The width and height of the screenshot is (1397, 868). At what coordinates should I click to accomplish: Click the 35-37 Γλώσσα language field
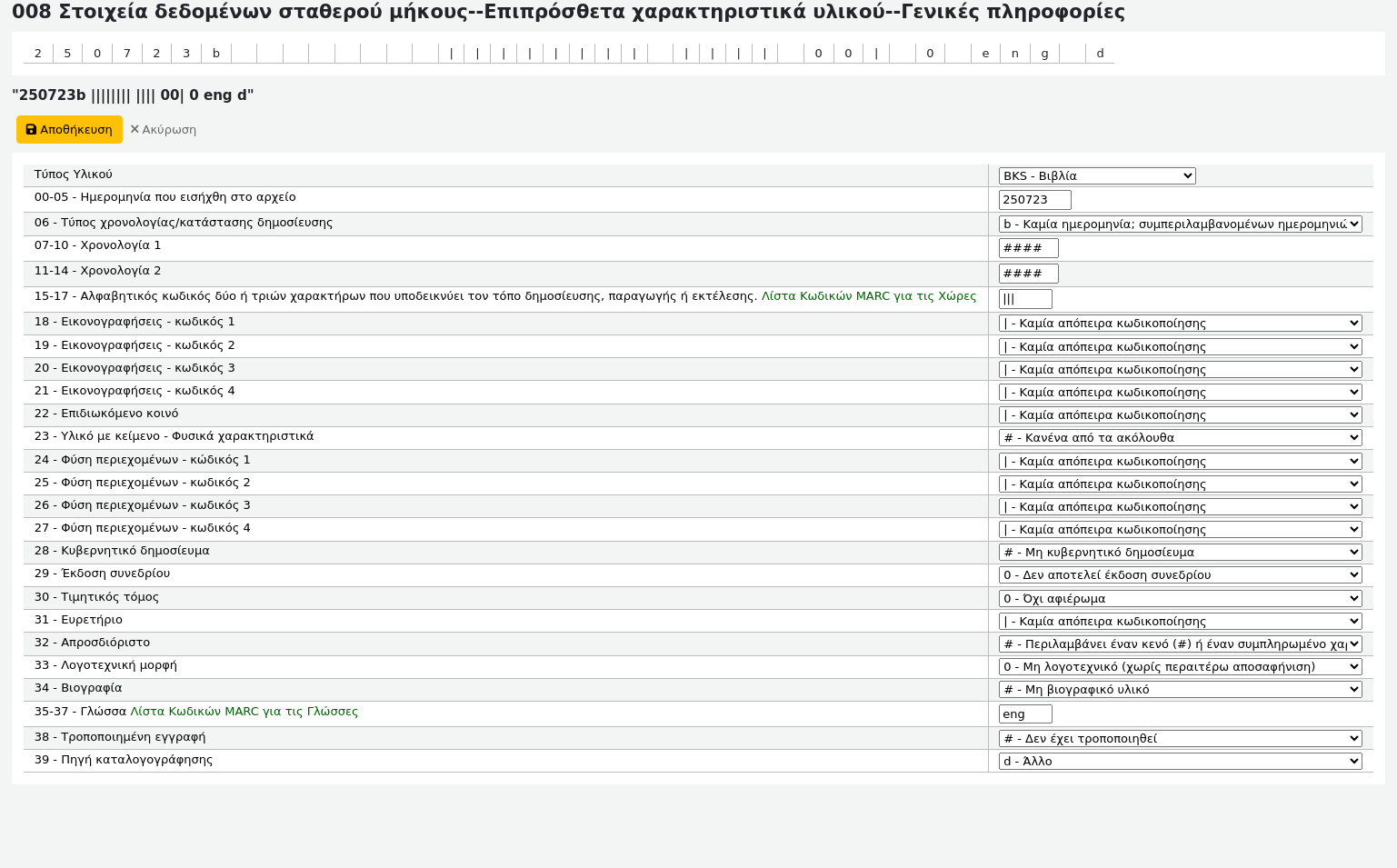pyautogui.click(x=1024, y=714)
